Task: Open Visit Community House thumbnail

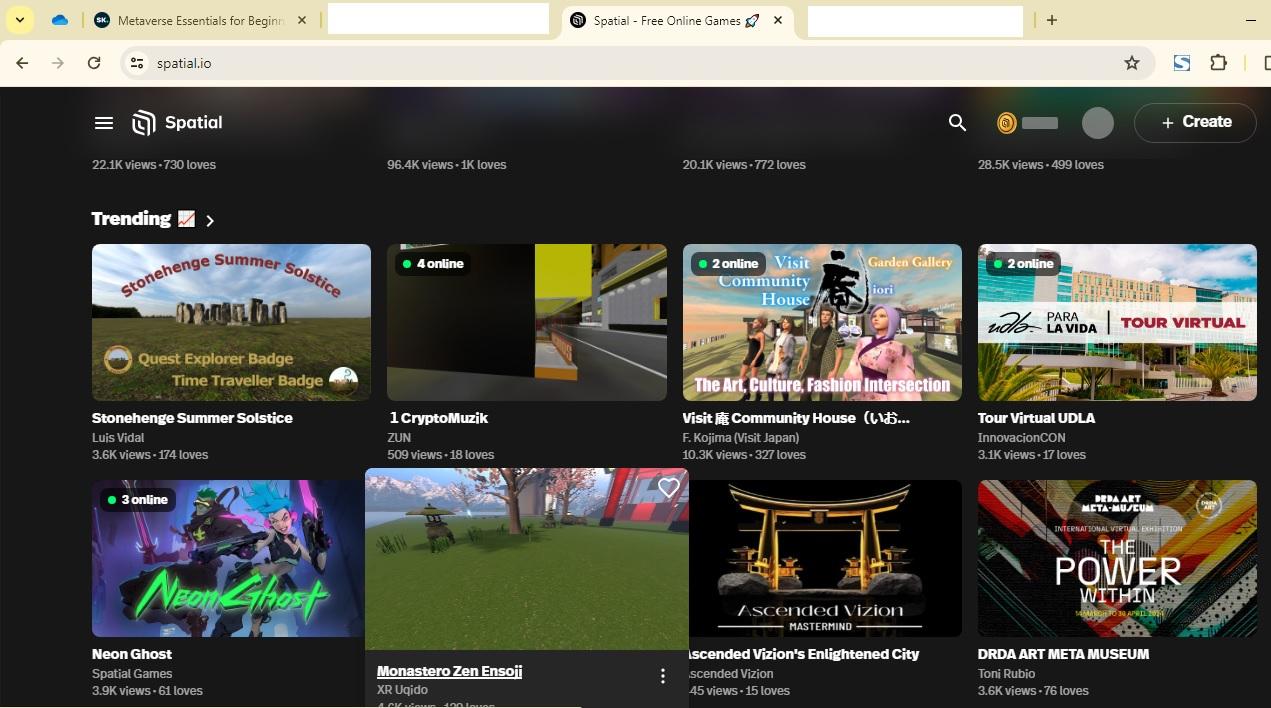Action: 822,322
